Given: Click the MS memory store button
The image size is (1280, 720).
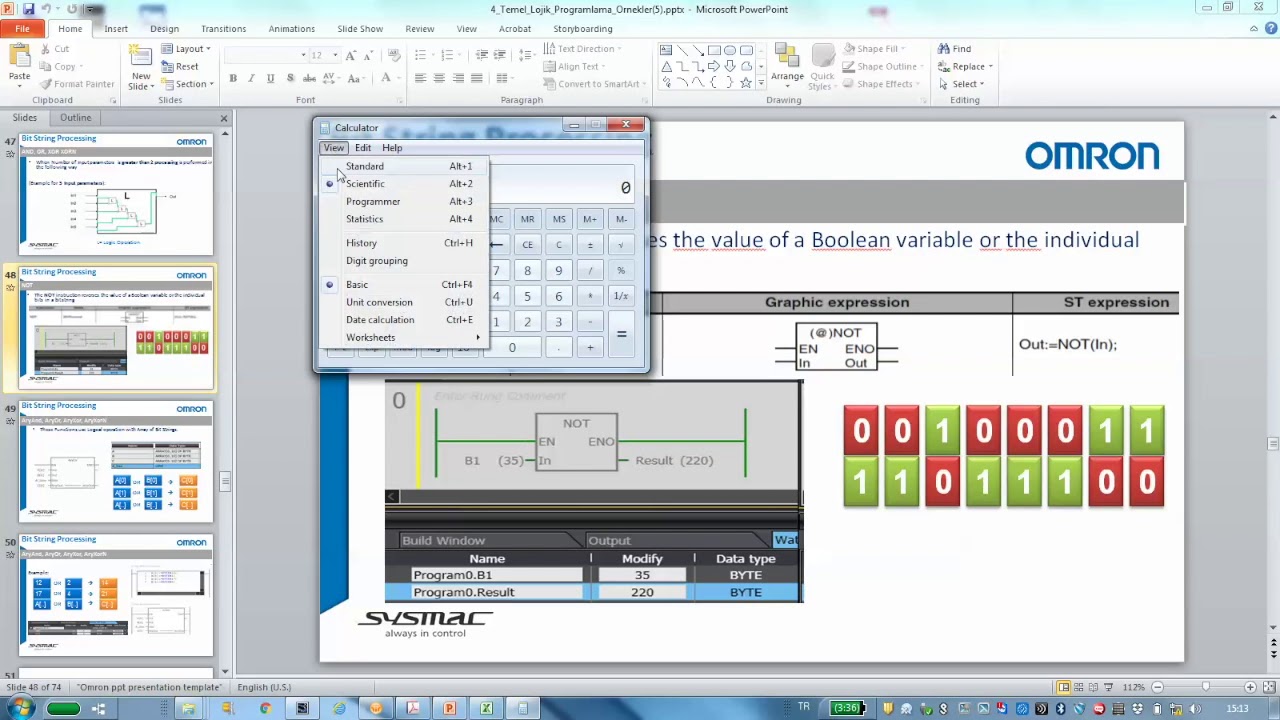Looking at the screenshot, I should [x=559, y=219].
